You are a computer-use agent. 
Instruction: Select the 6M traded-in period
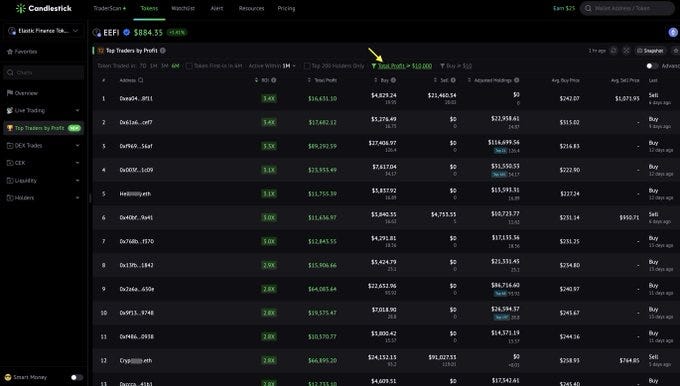click(176, 66)
